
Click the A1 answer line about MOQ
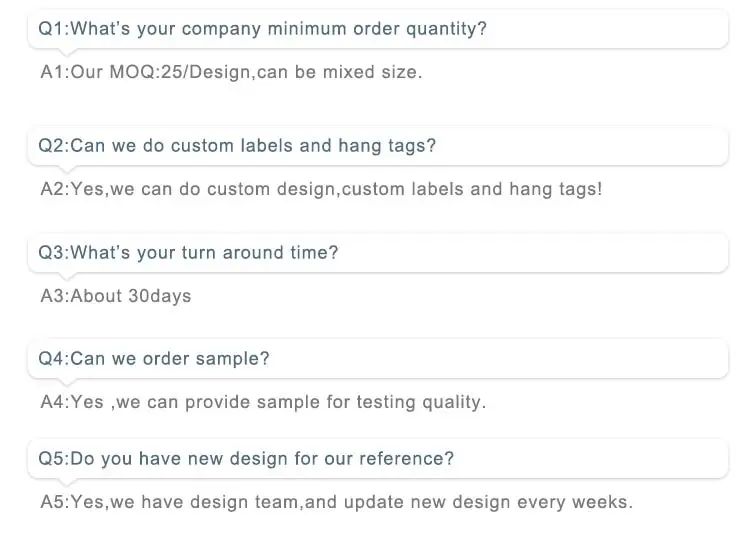[231, 73]
